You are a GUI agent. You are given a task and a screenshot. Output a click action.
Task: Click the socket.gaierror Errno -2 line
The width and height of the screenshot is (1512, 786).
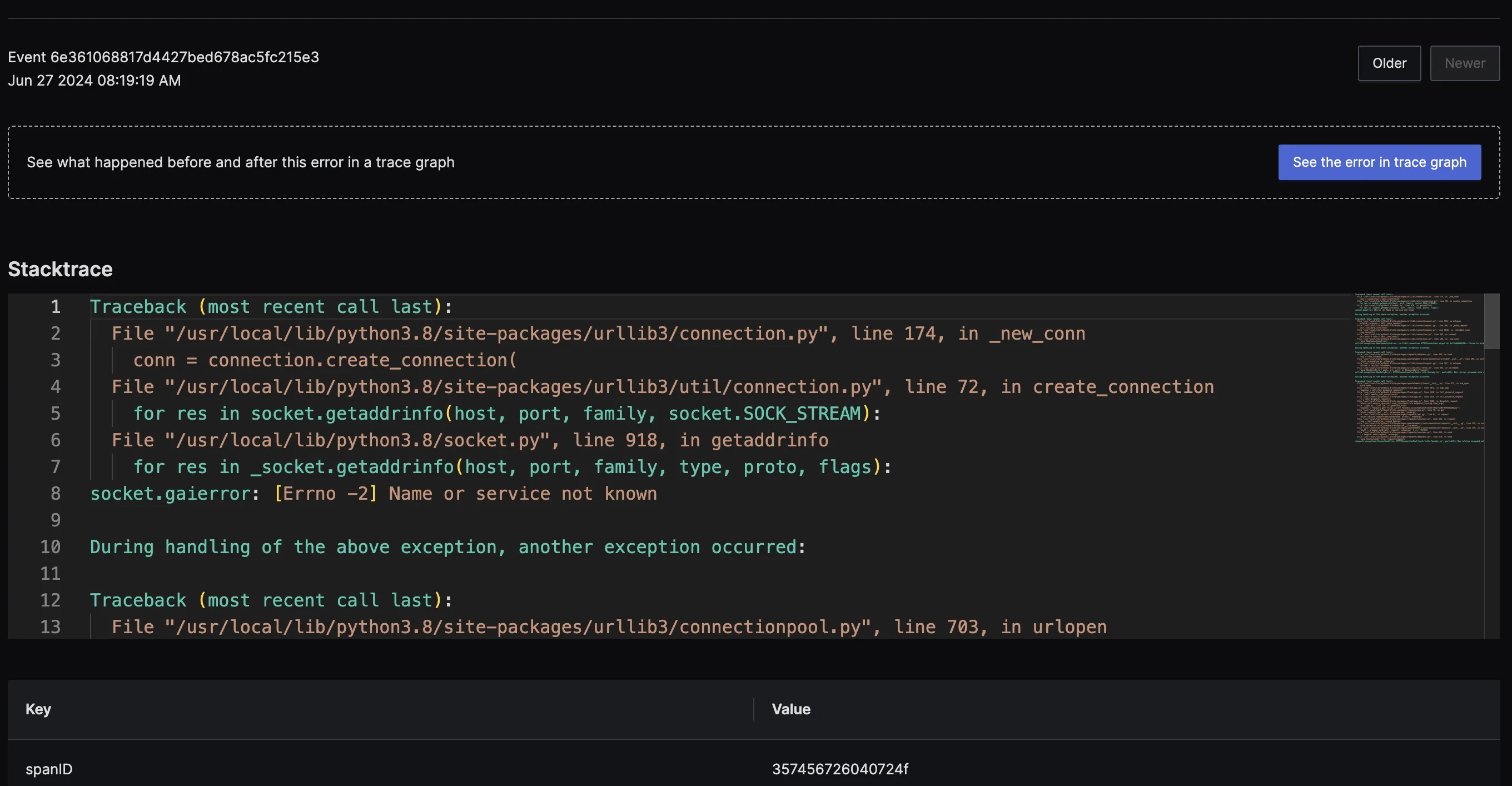[x=374, y=494]
